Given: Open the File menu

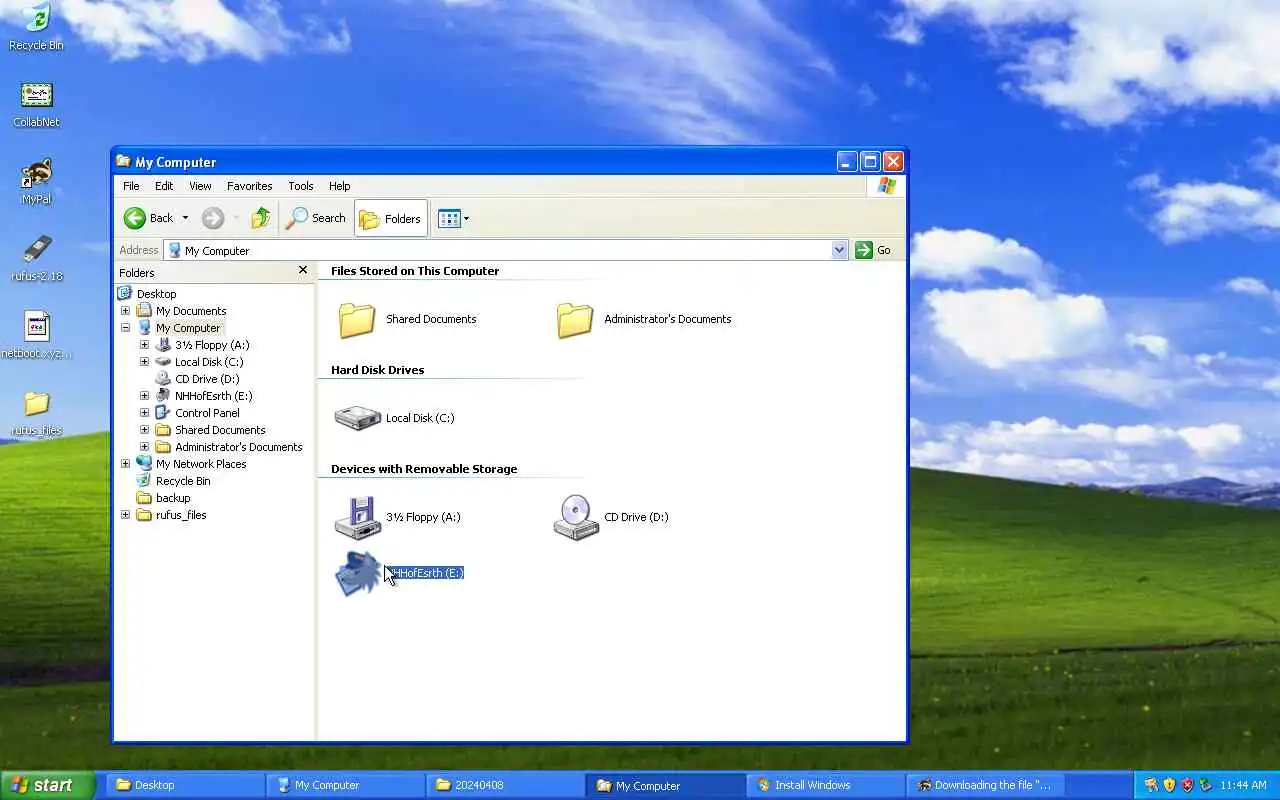Looking at the screenshot, I should 131,186.
